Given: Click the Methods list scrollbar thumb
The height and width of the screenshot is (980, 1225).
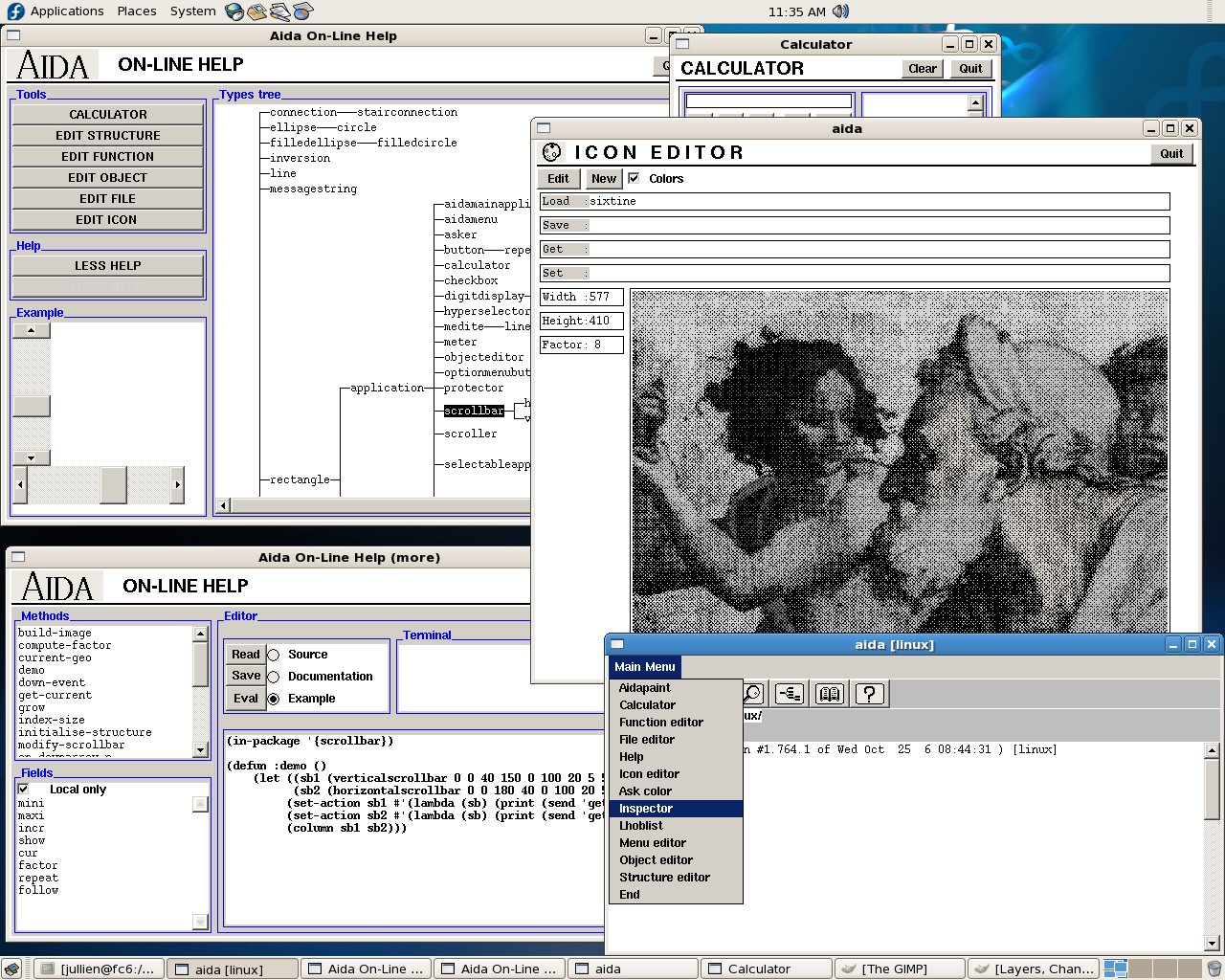Looking at the screenshot, I should click(x=200, y=663).
